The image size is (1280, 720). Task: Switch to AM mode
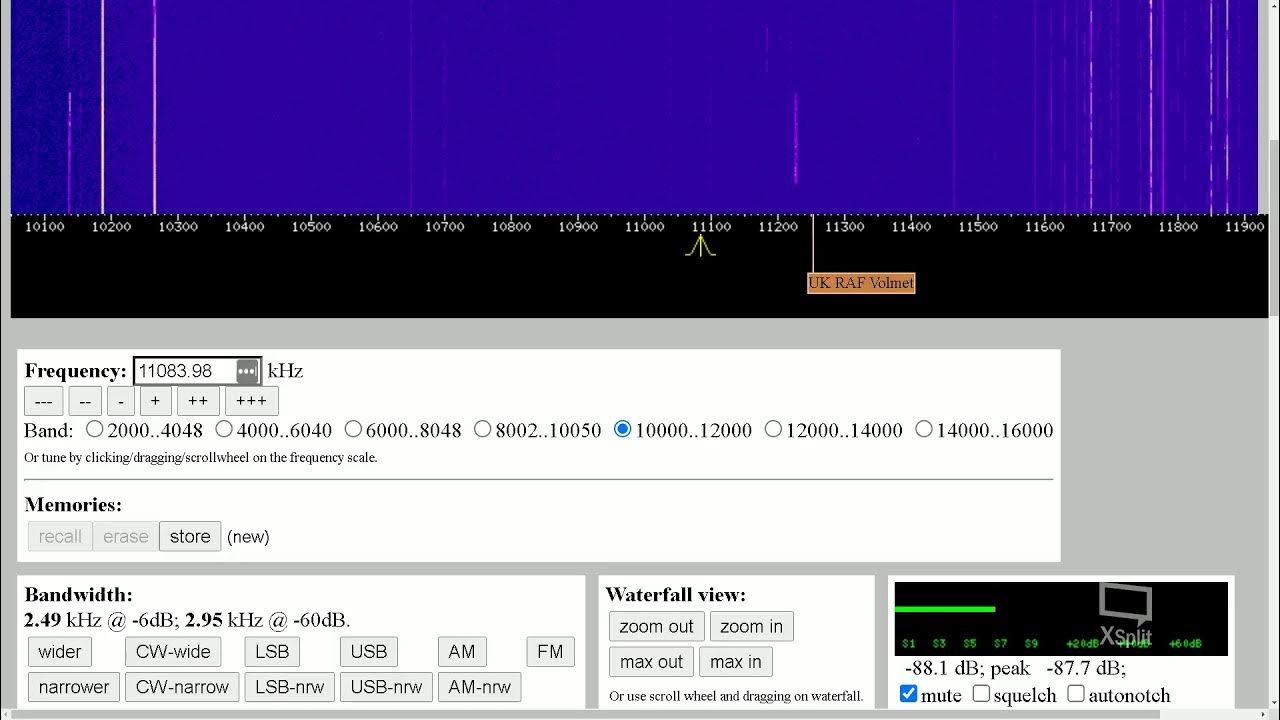[462, 652]
